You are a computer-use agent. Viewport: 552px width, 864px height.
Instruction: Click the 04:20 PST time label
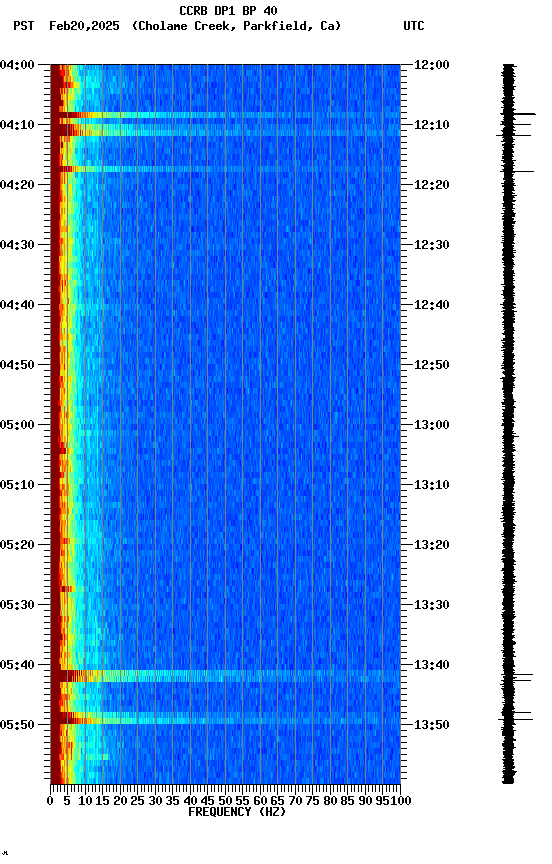(17, 185)
